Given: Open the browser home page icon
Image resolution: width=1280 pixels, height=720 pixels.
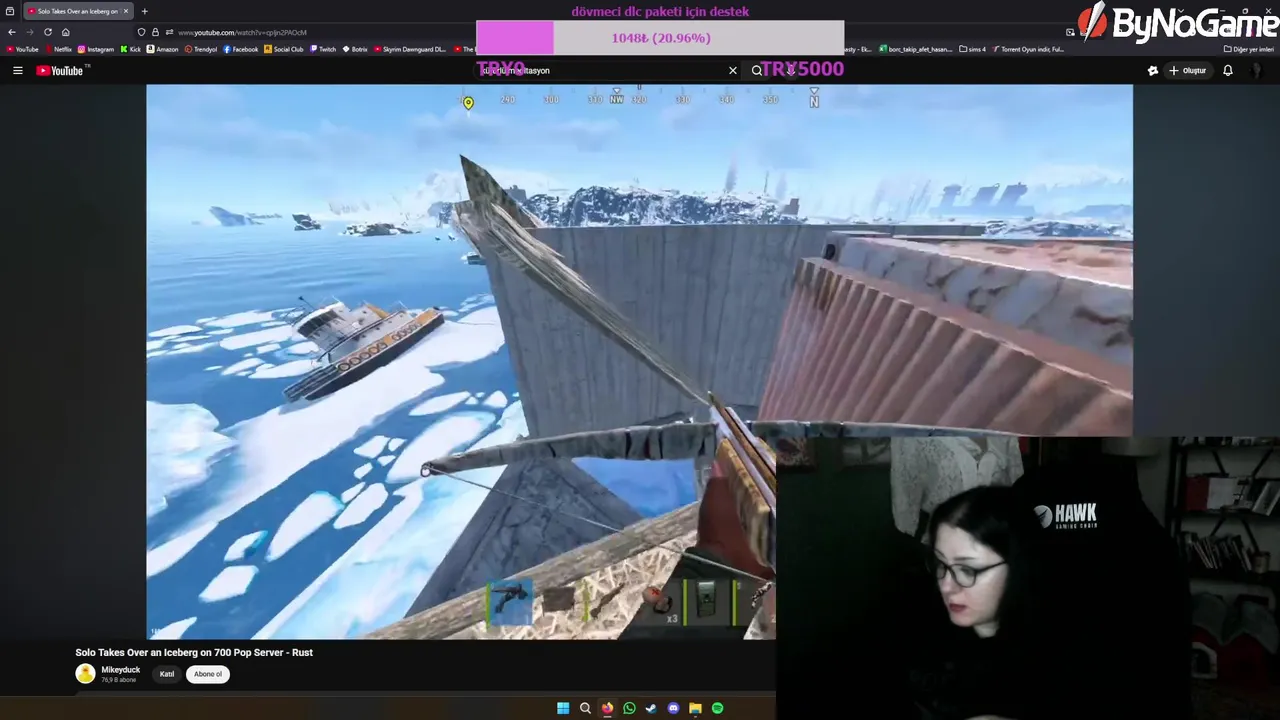Looking at the screenshot, I should (x=66, y=32).
